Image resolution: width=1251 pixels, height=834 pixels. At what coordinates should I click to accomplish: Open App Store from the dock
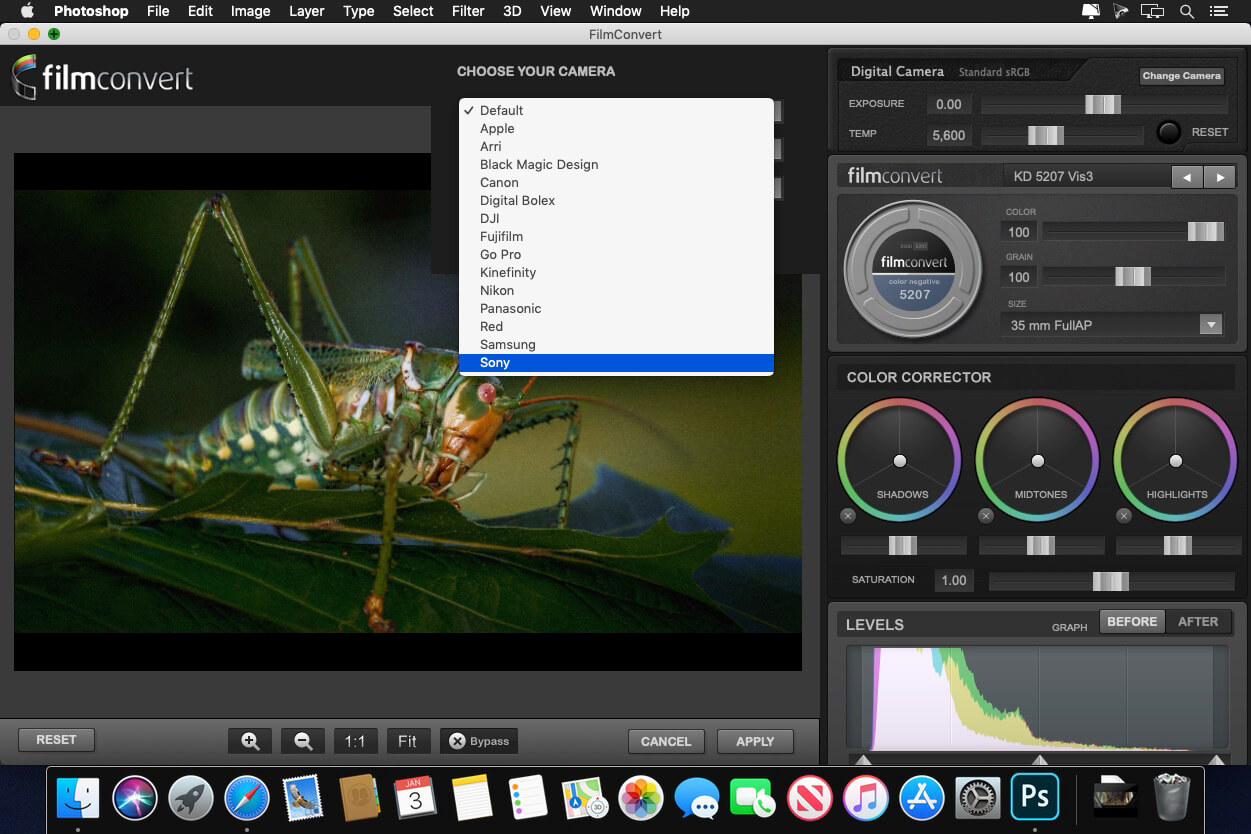(x=922, y=798)
